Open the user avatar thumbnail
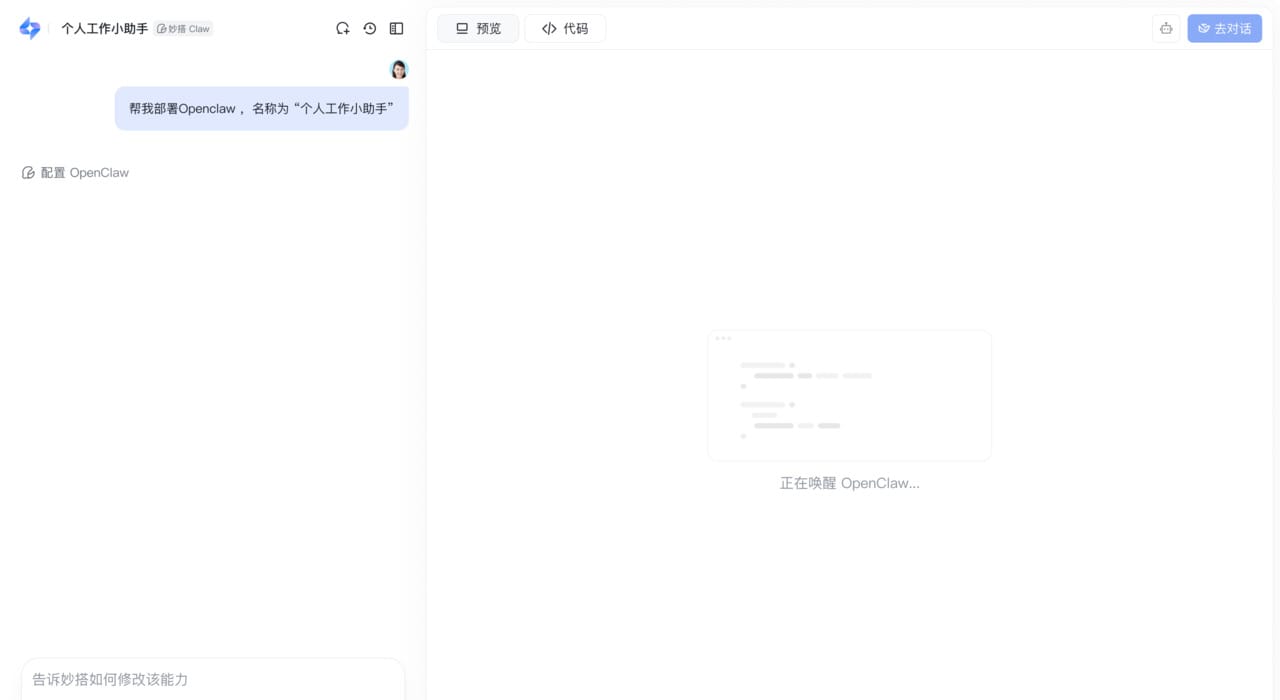Viewport: 1280px width, 700px height. [x=398, y=69]
